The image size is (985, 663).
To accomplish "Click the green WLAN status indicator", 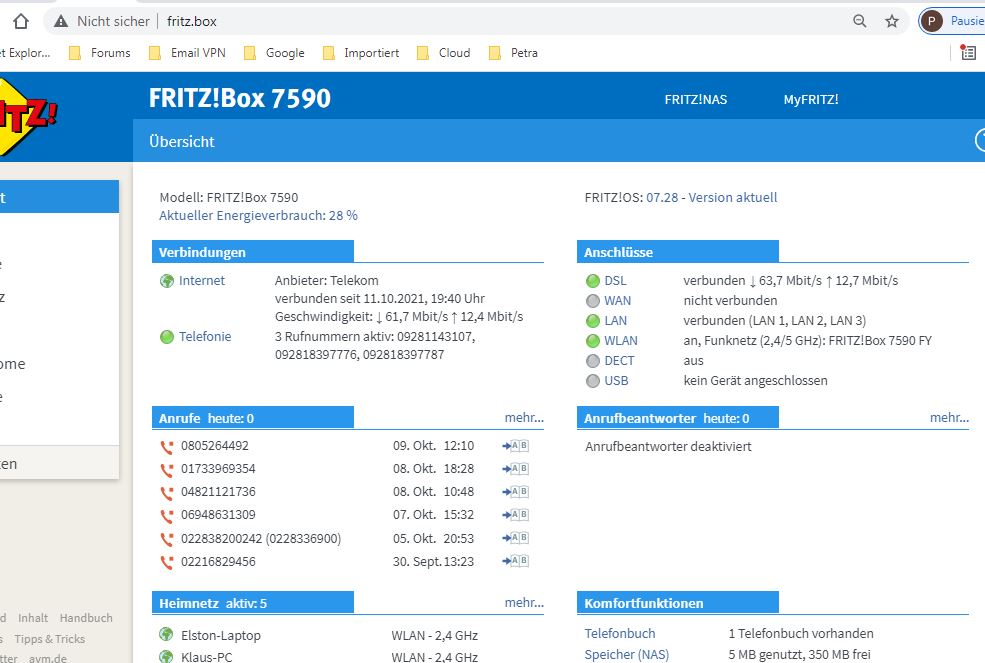I will (x=592, y=341).
